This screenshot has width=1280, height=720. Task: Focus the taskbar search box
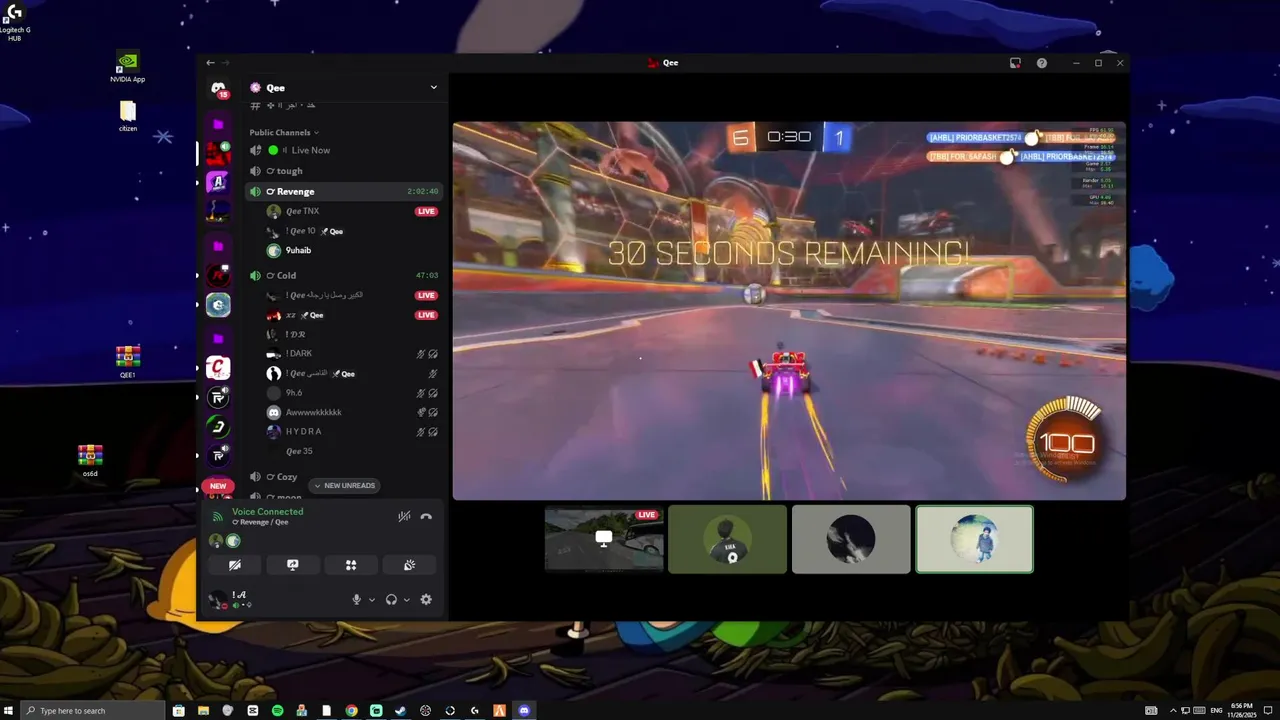93,710
